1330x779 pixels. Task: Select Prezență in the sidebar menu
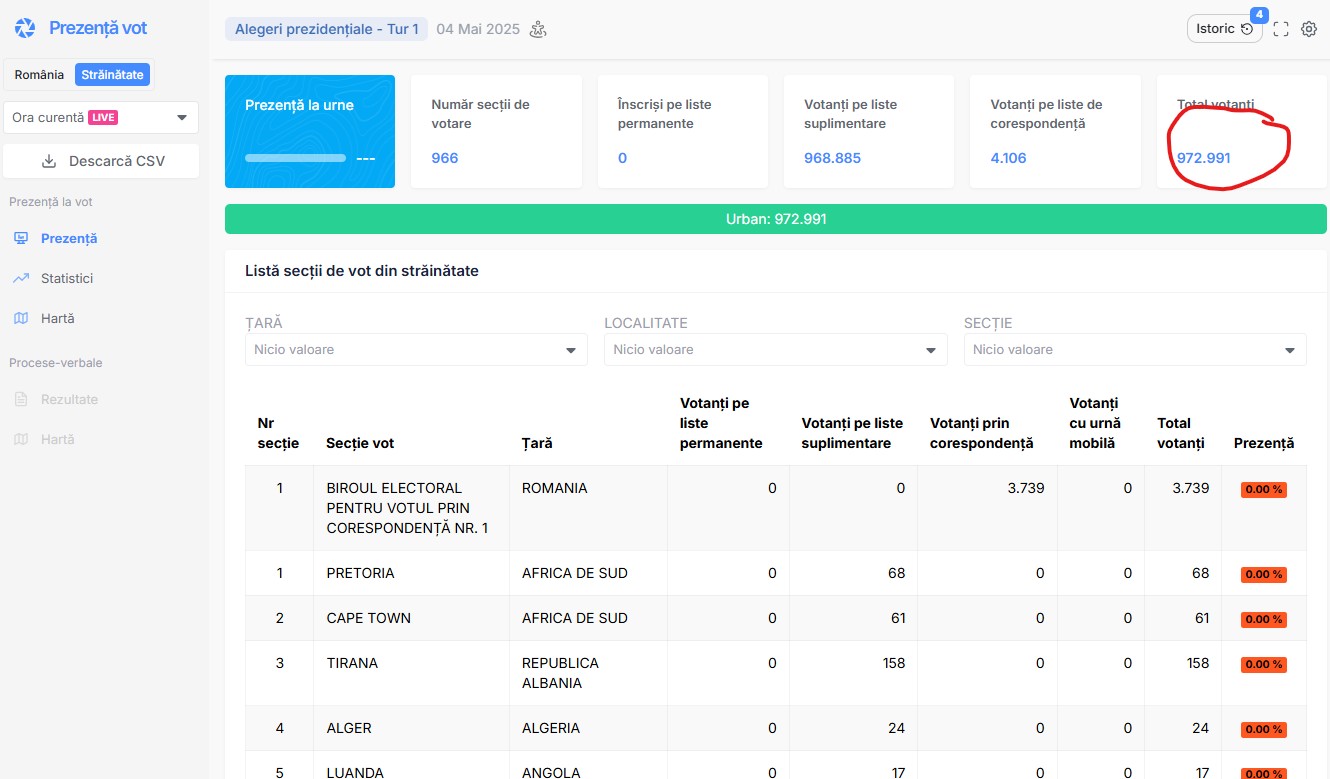click(x=68, y=238)
